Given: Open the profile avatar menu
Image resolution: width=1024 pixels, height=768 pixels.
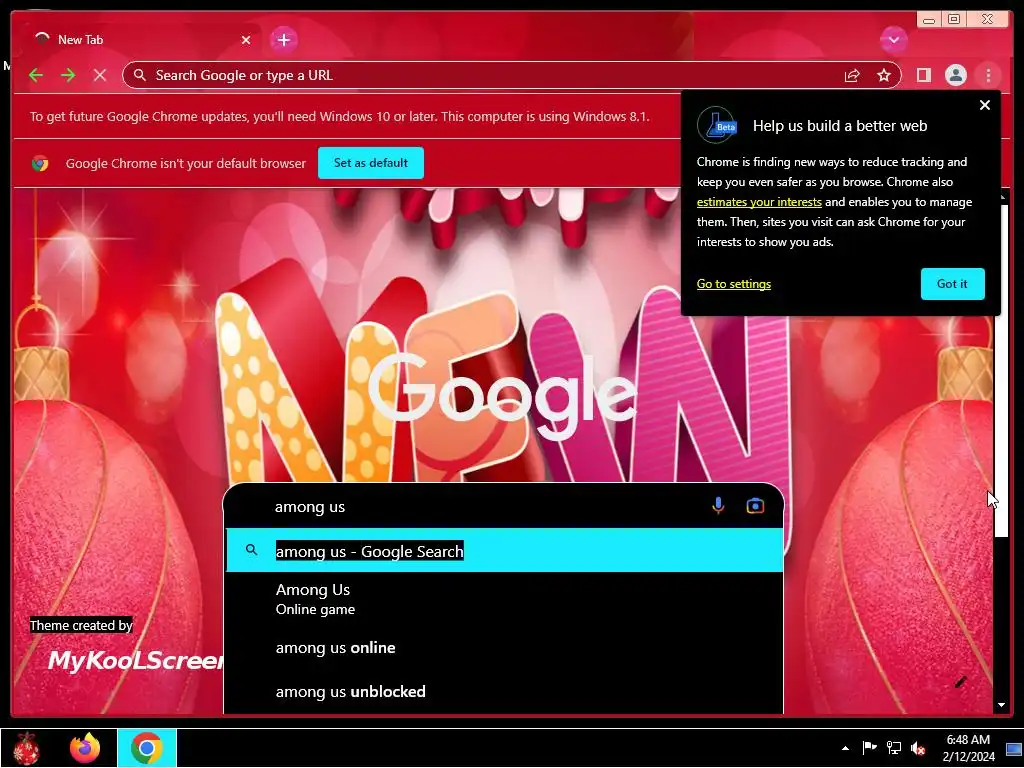Looking at the screenshot, I should click(955, 76).
